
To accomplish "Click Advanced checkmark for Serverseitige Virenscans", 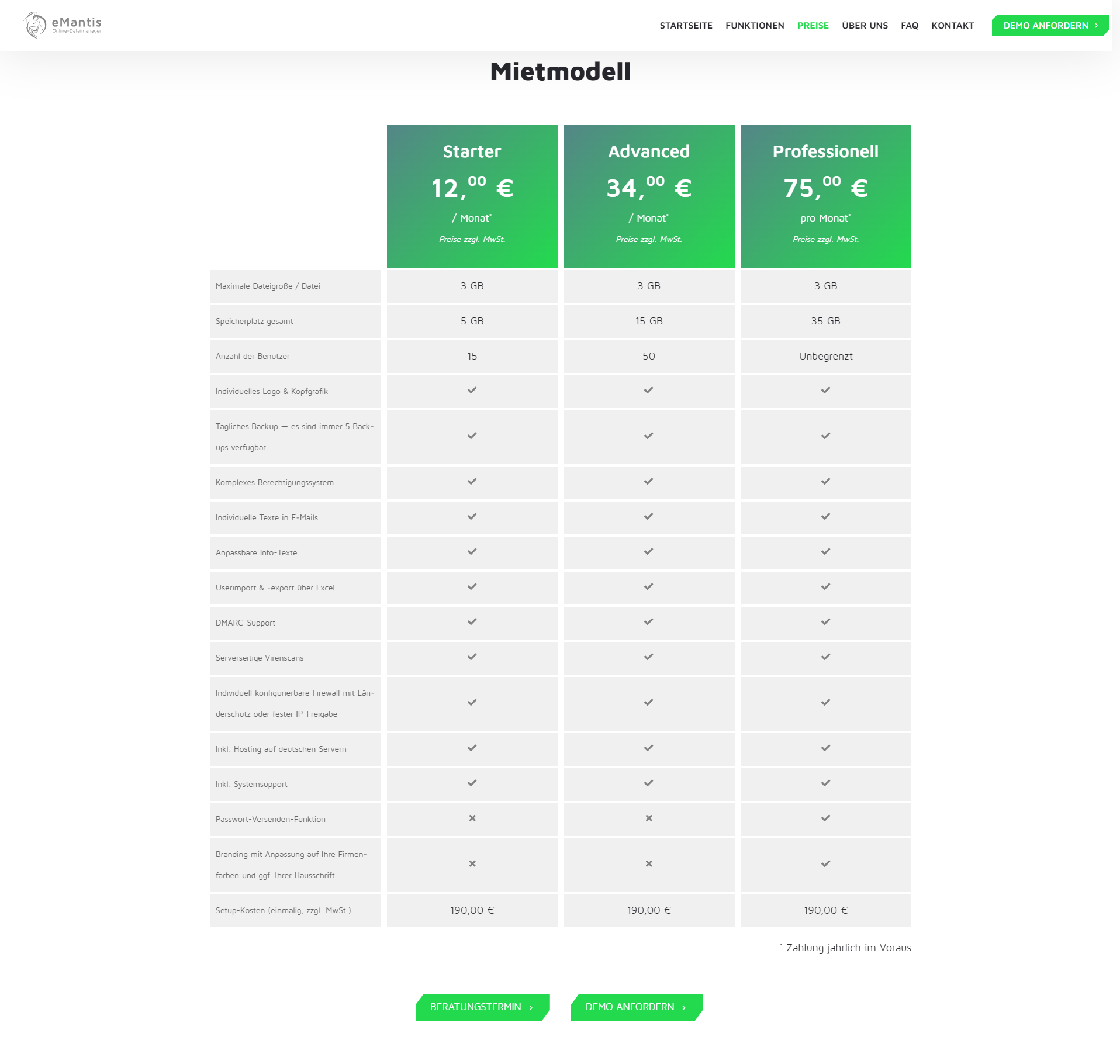I will pyautogui.click(x=648, y=657).
